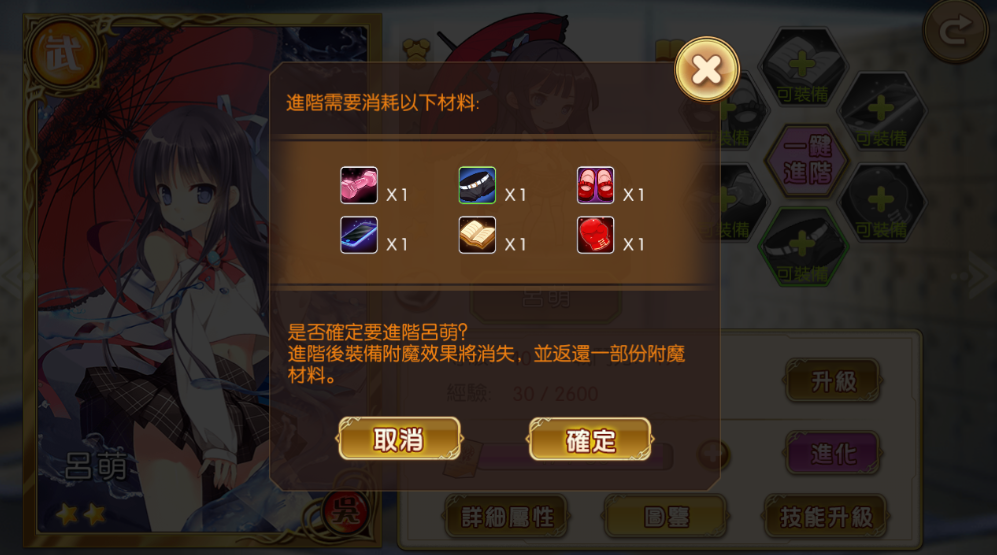The height and width of the screenshot is (555, 997).
Task: Click the 武 type badge
Action: 63,55
